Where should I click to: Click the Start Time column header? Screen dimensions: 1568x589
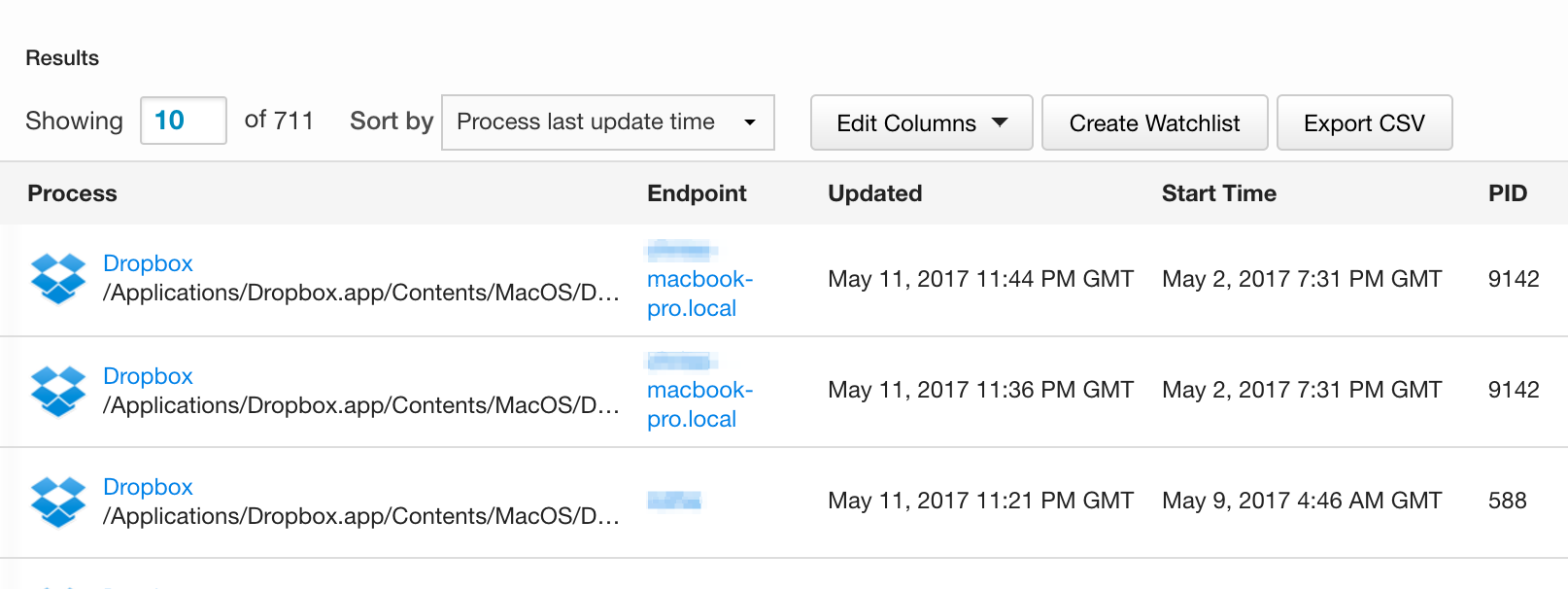click(1218, 193)
